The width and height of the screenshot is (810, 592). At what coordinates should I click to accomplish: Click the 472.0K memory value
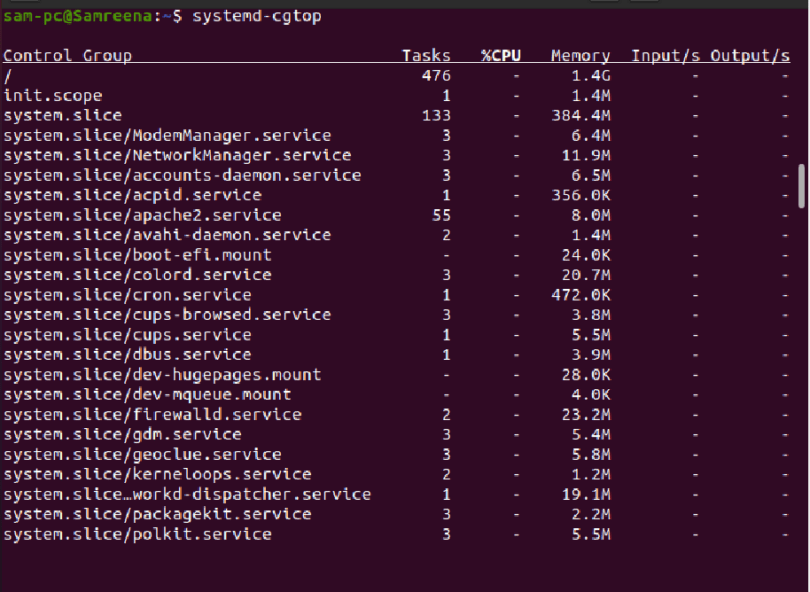[581, 295]
